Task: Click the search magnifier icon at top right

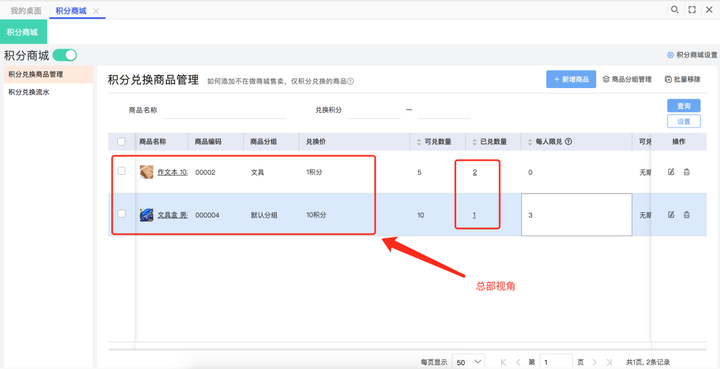Action: 675,10
